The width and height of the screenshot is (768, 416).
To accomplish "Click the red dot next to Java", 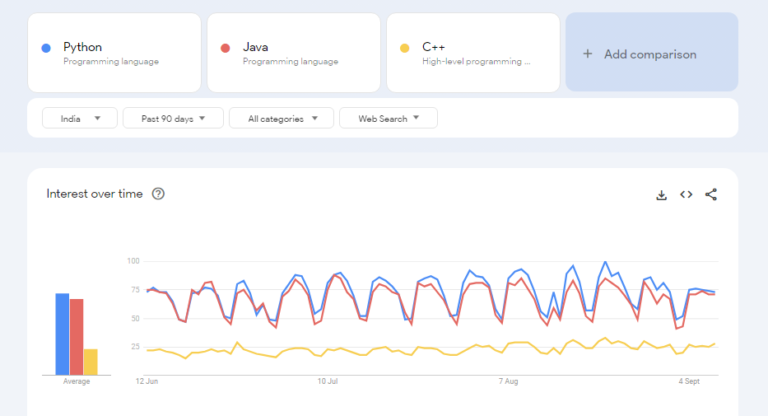I will pos(226,47).
